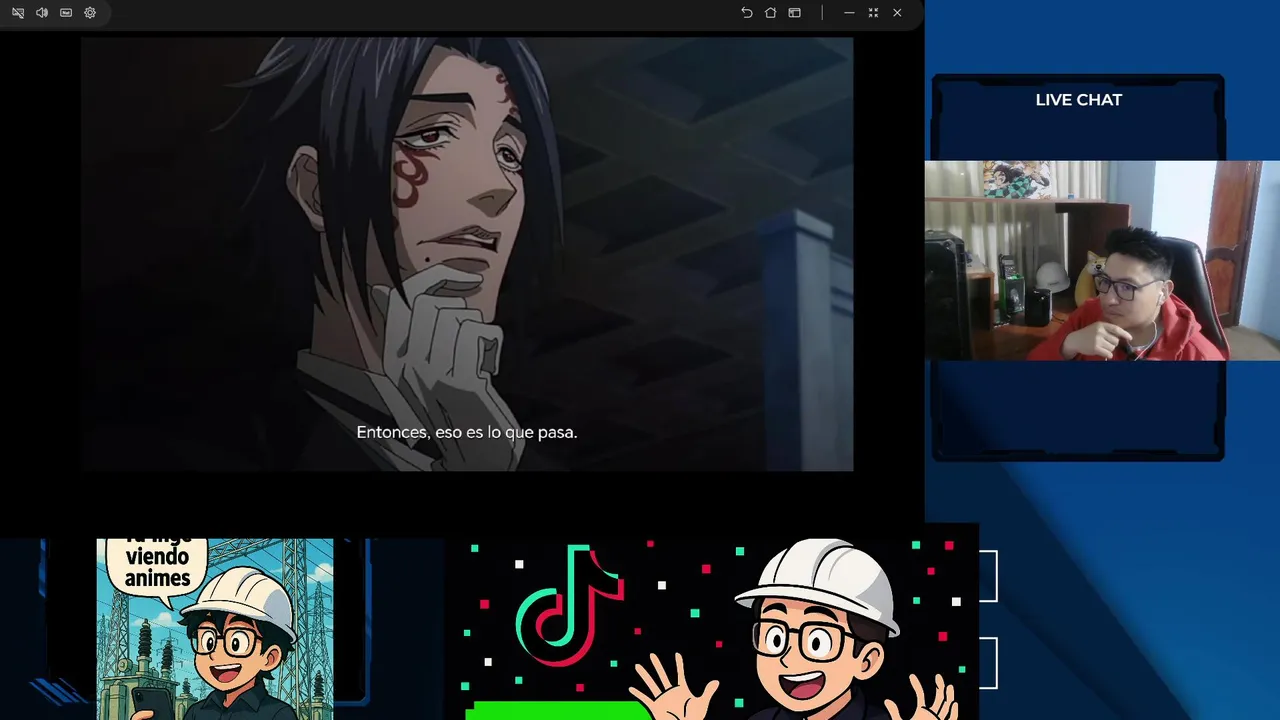Click the LIVE CHAT header
This screenshot has height=720, width=1280.
[1078, 100]
